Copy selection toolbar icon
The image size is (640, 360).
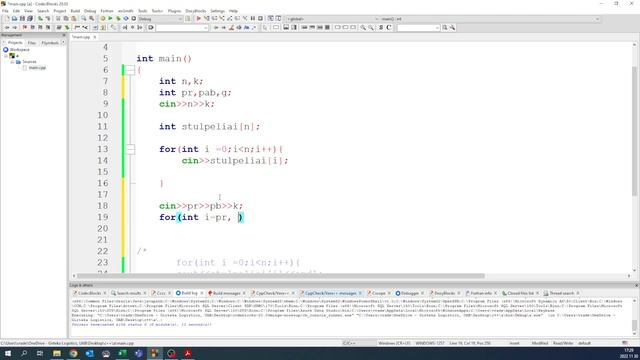coord(66,19)
